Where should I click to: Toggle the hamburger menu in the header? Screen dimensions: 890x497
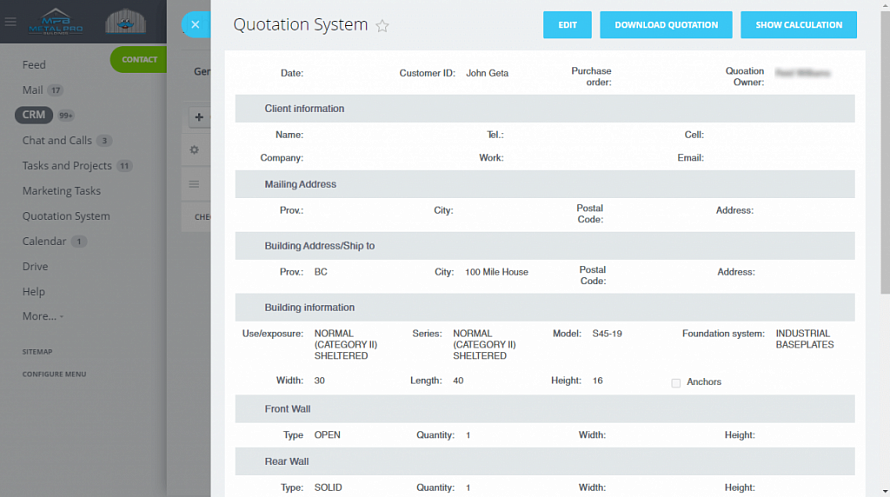coord(11,22)
